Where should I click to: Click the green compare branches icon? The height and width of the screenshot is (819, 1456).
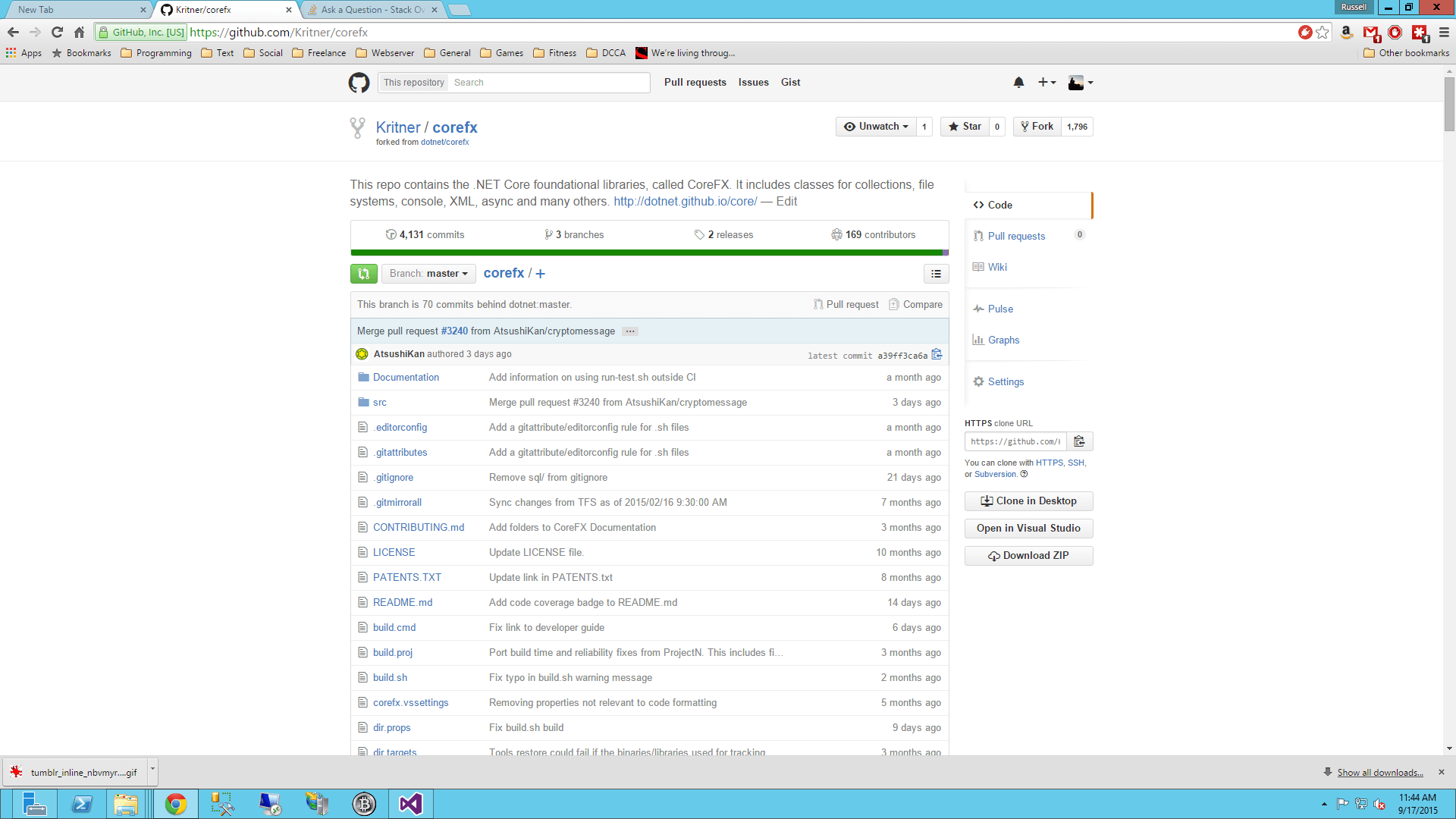(364, 274)
